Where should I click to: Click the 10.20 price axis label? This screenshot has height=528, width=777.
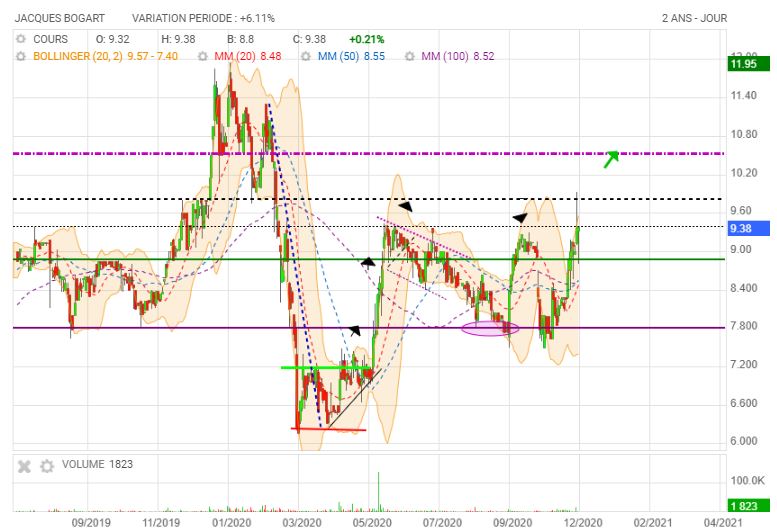tap(744, 173)
